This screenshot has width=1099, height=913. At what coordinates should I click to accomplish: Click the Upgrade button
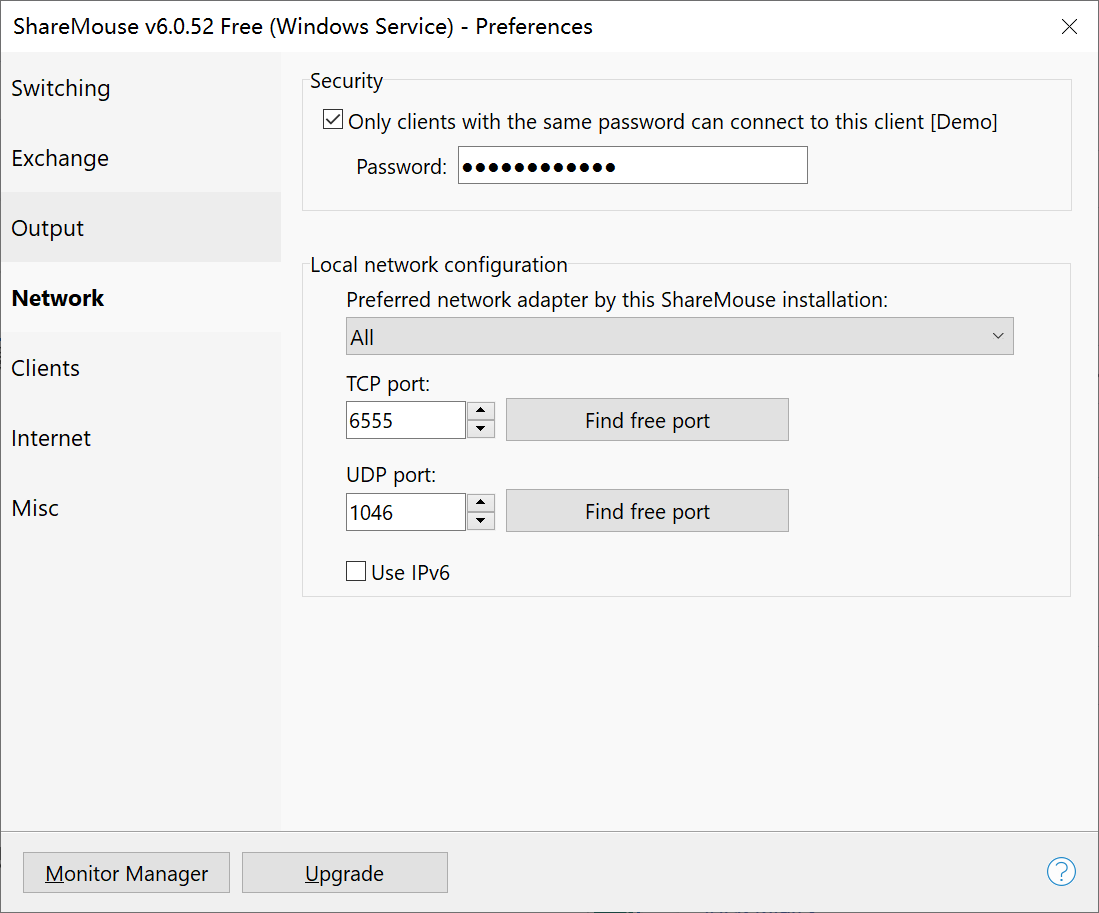point(345,873)
